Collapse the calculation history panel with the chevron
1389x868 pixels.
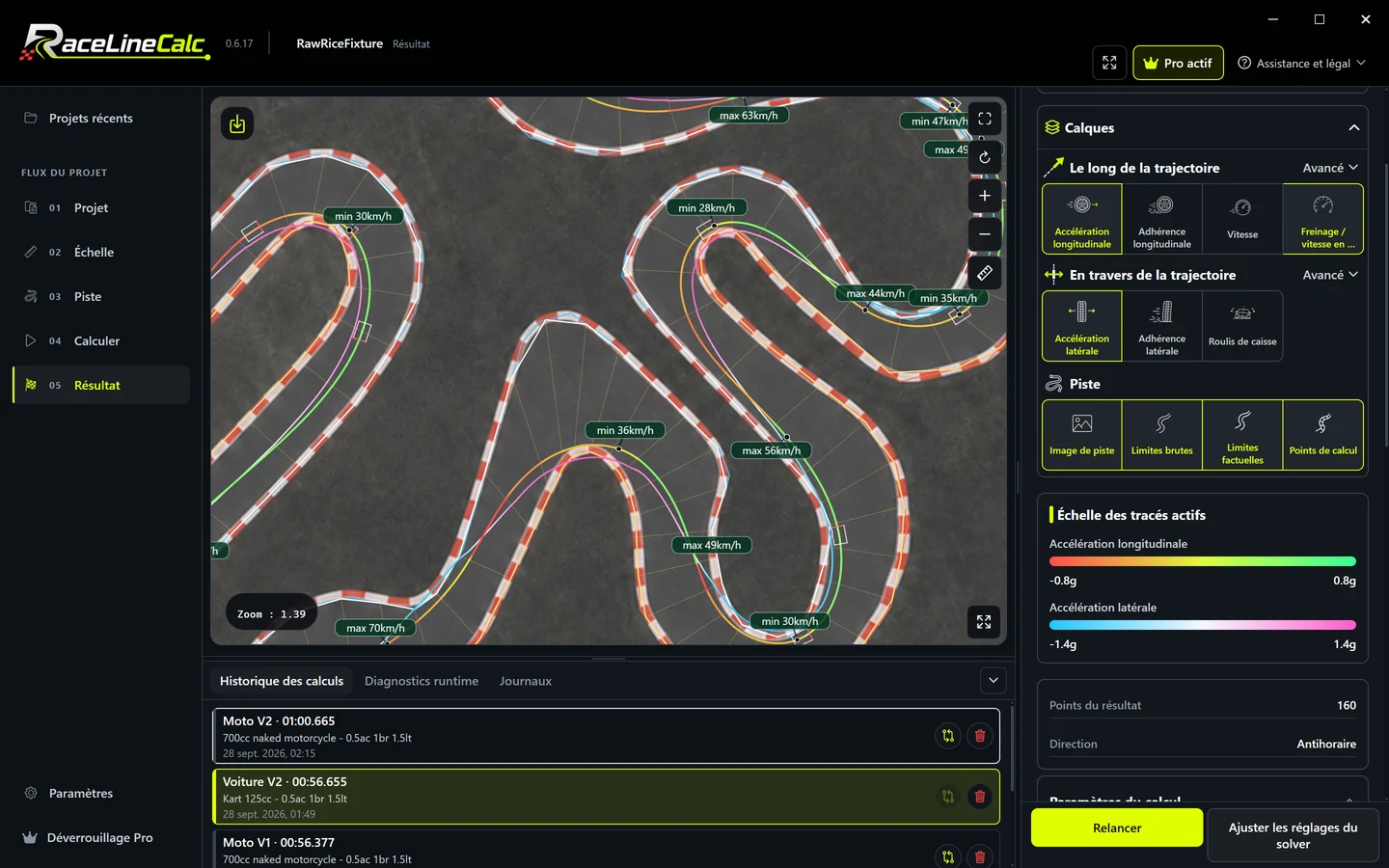click(x=994, y=681)
